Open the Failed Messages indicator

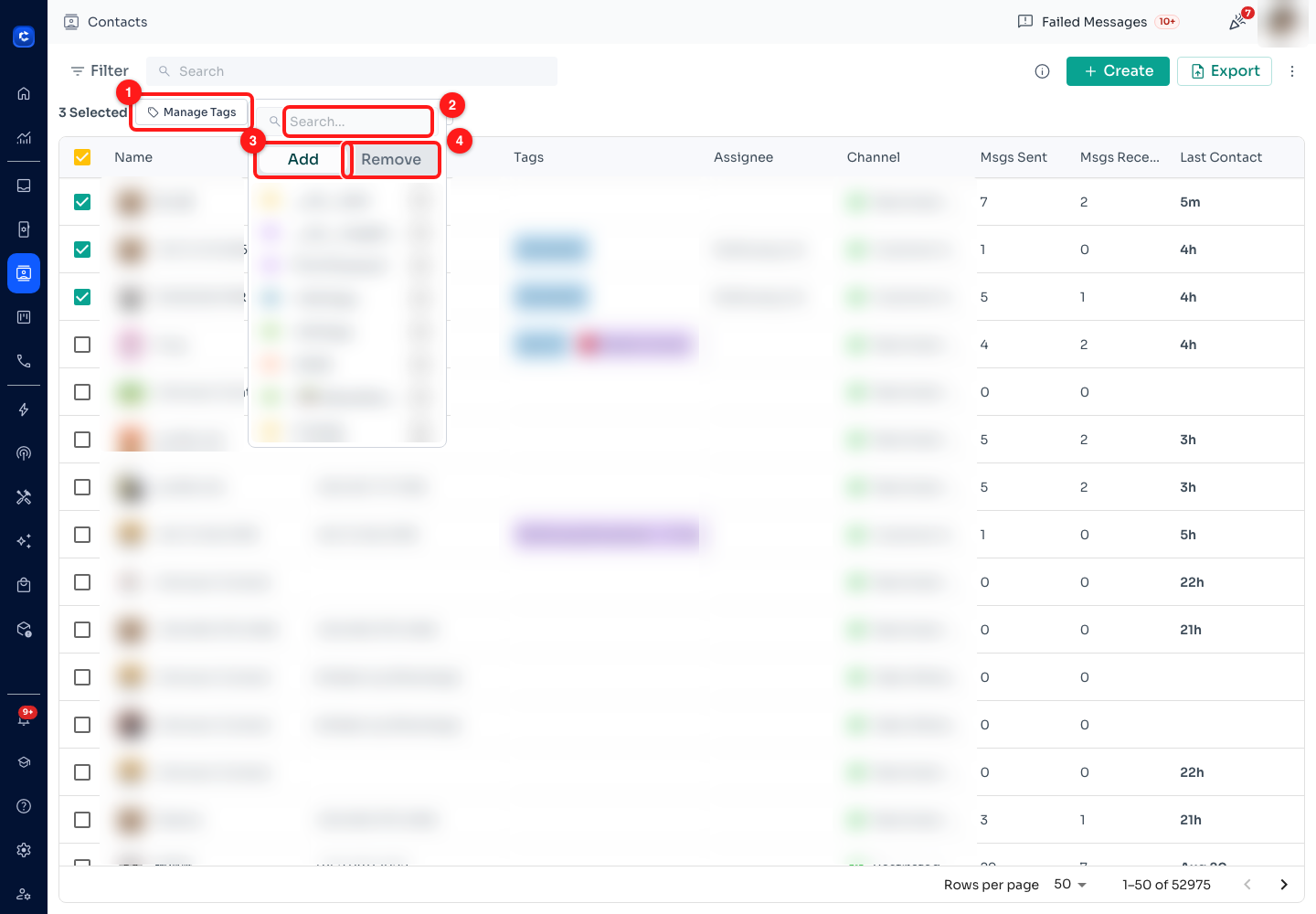pyautogui.click(x=1098, y=22)
